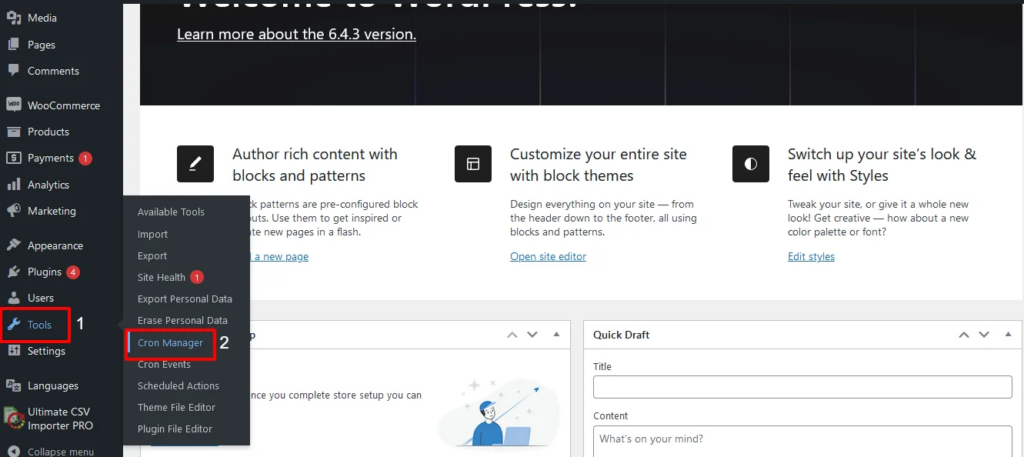This screenshot has width=1024, height=457.
Task: Open Cron Events submenu item
Action: [x=164, y=364]
